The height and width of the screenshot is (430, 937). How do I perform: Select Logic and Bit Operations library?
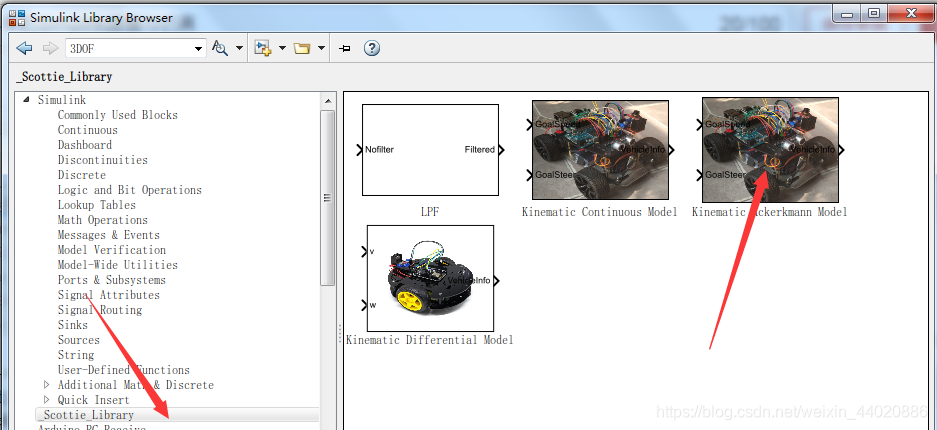130,190
